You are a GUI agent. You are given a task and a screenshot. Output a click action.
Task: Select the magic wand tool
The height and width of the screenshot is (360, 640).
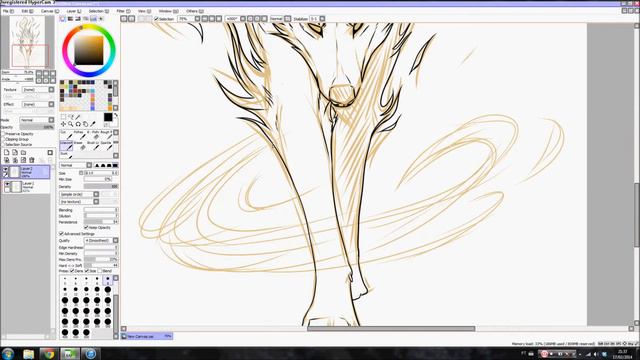tap(78, 117)
